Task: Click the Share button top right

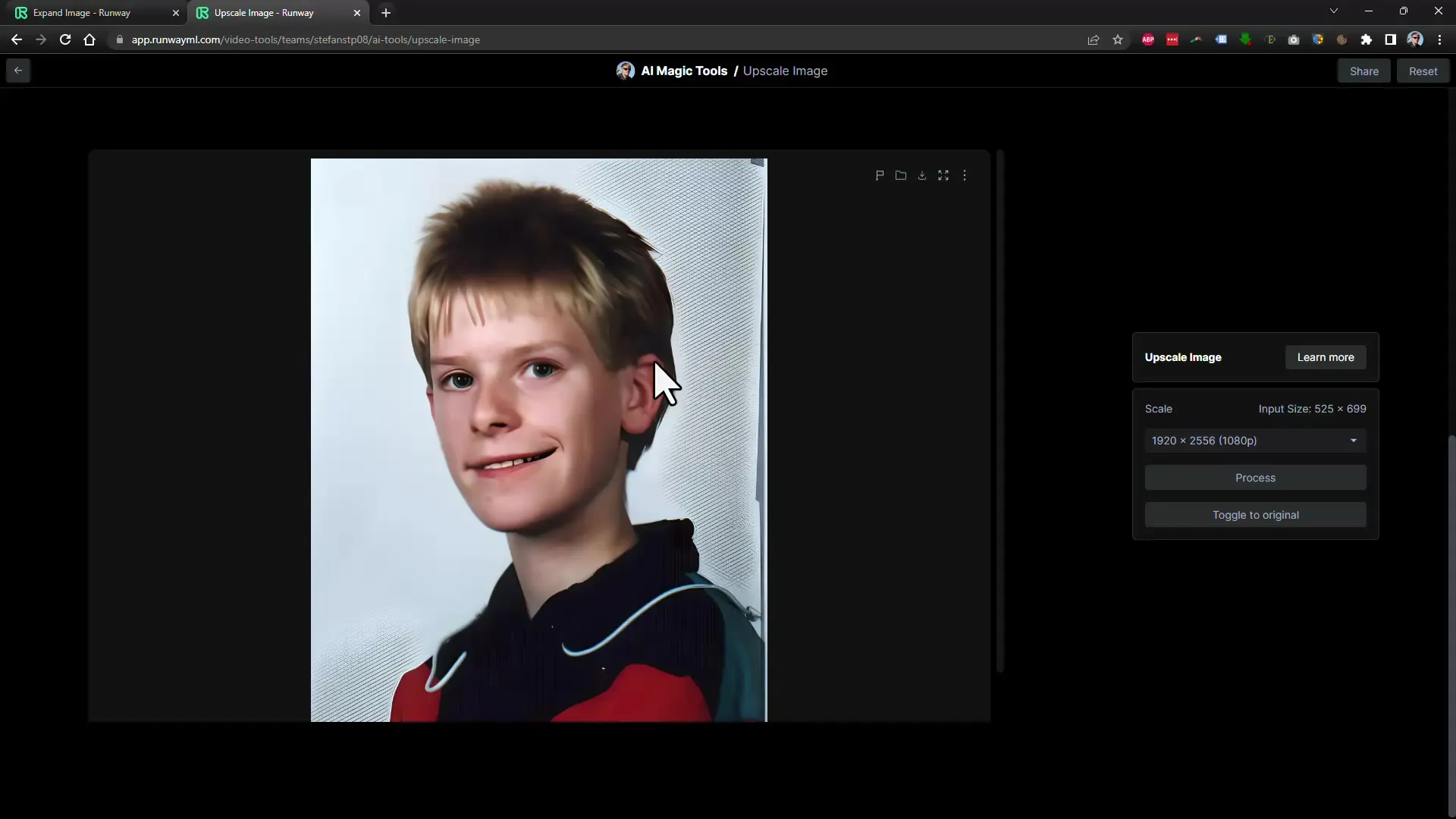Action: 1364,70
